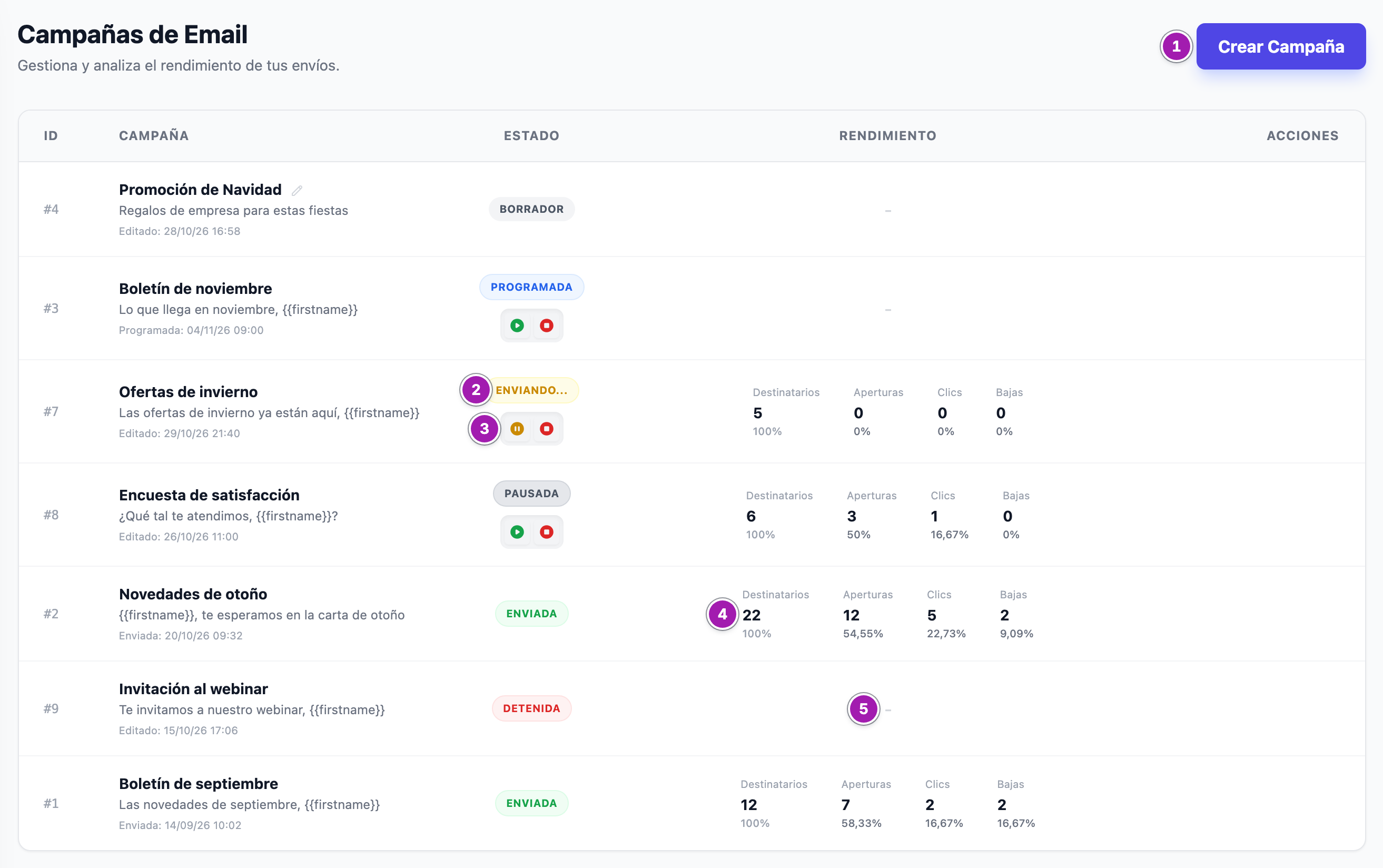Viewport: 1383px width, 868px height.
Task: Click the ENVIANDO... status badge
Action: (x=531, y=390)
